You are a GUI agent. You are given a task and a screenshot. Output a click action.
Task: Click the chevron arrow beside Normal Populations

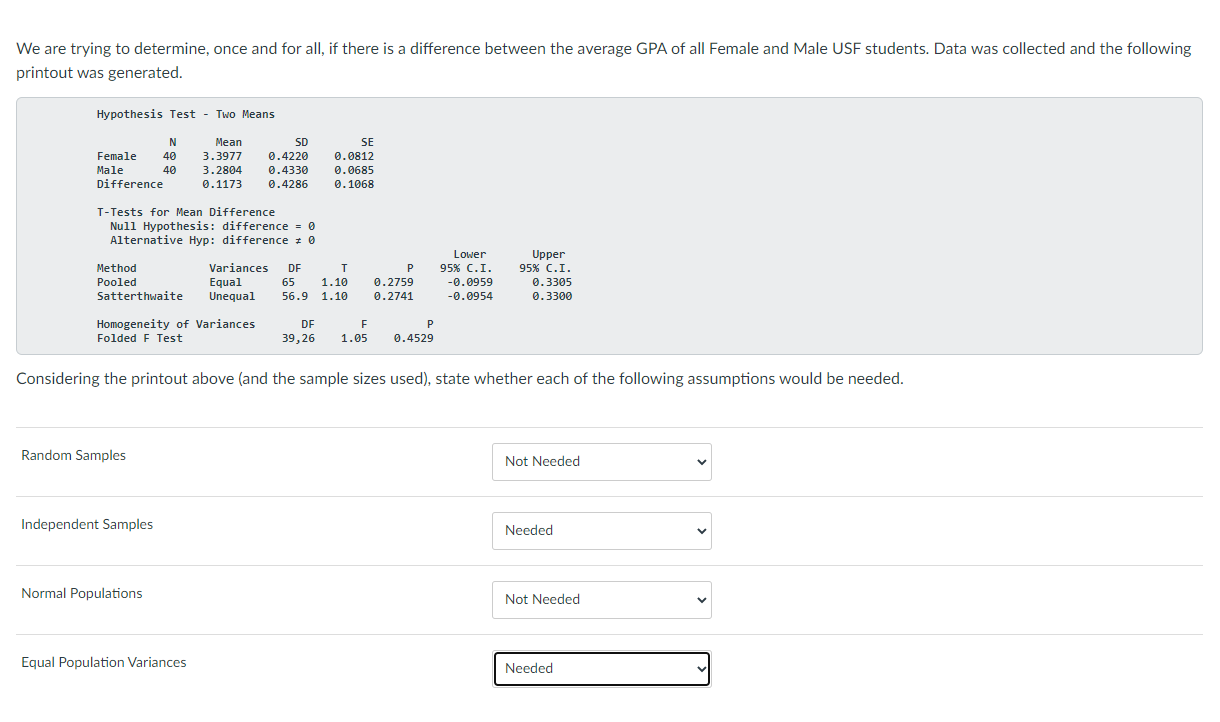[702, 600]
